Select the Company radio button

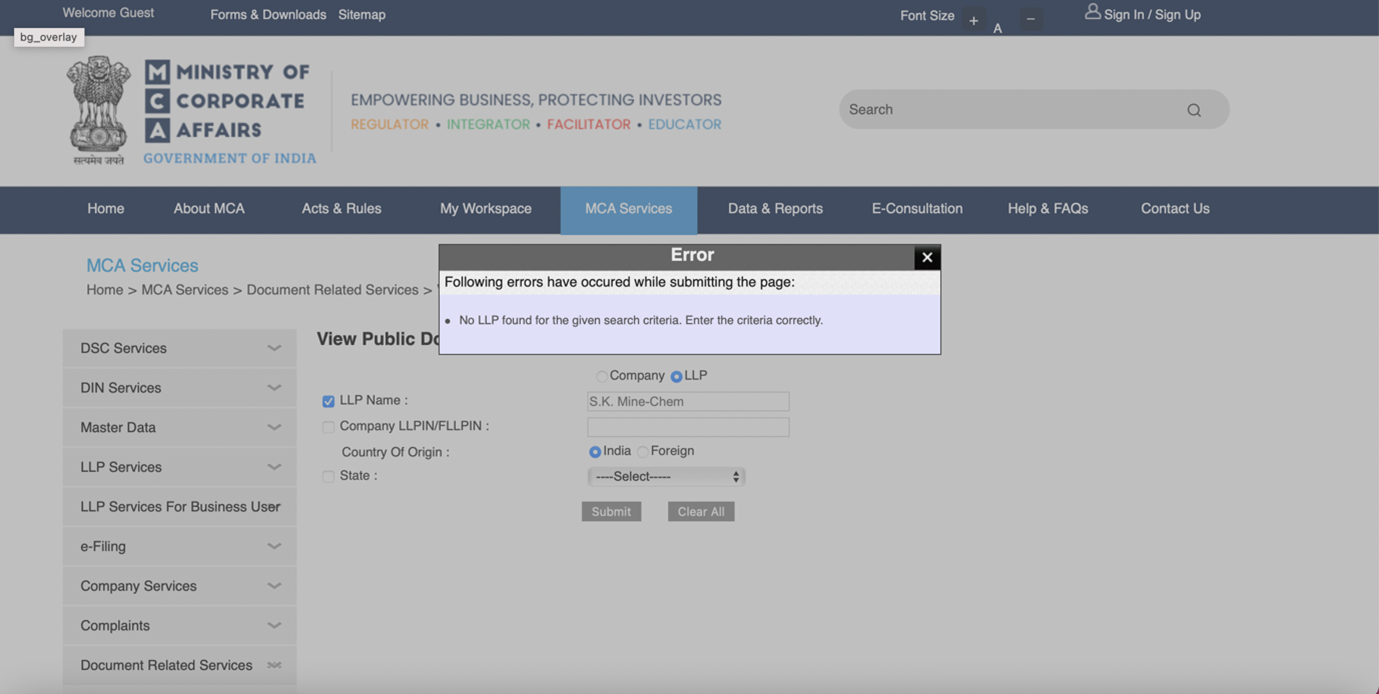[x=601, y=377]
